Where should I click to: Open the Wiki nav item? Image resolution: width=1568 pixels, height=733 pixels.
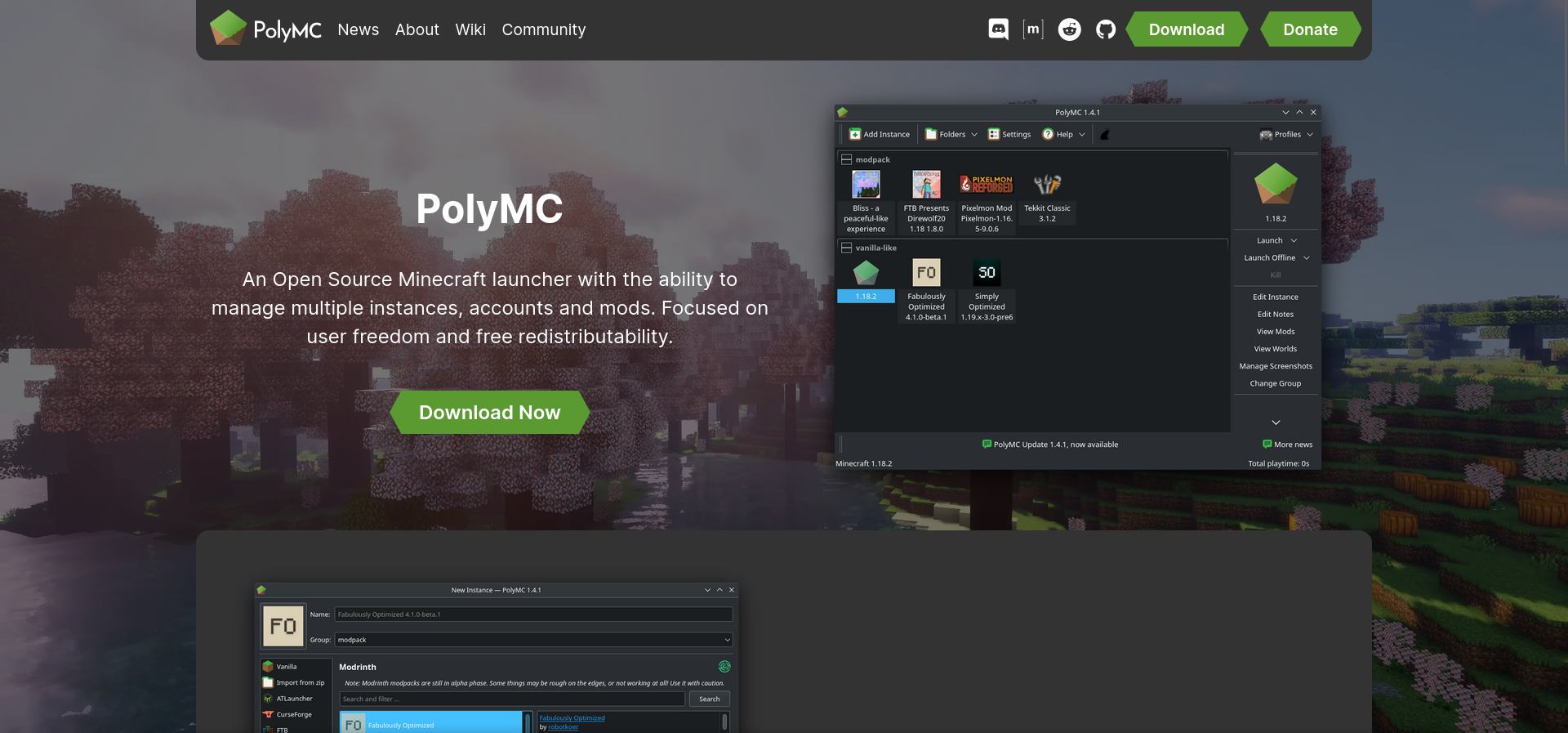[x=470, y=29]
